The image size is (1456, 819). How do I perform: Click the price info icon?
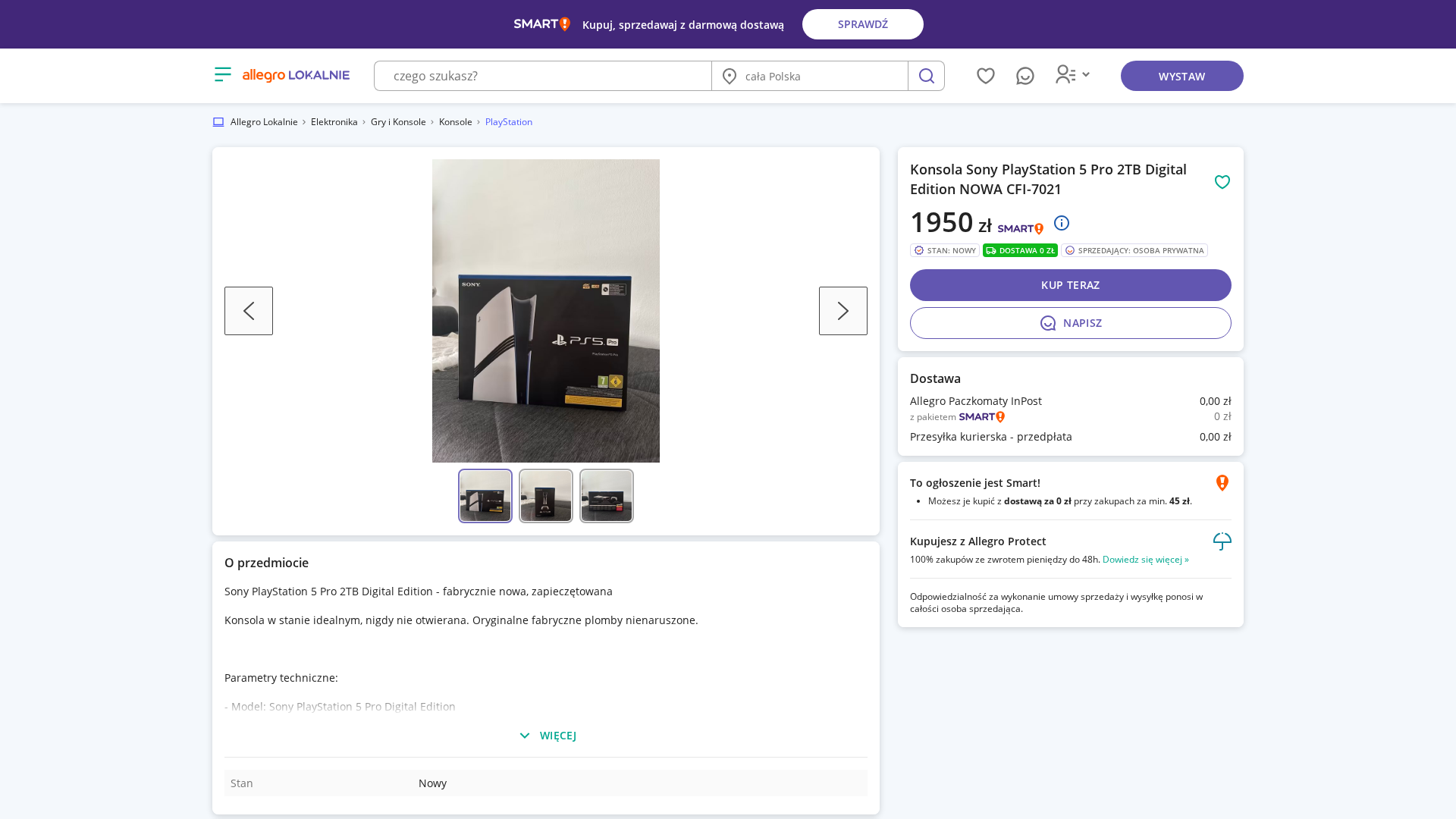click(1062, 223)
